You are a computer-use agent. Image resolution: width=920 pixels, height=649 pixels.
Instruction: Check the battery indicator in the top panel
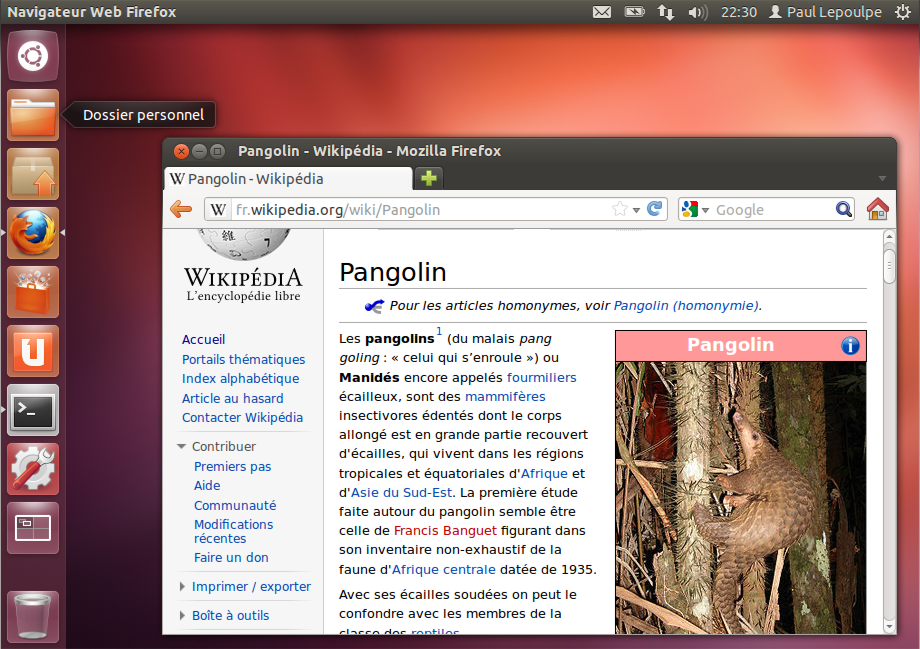[x=634, y=12]
